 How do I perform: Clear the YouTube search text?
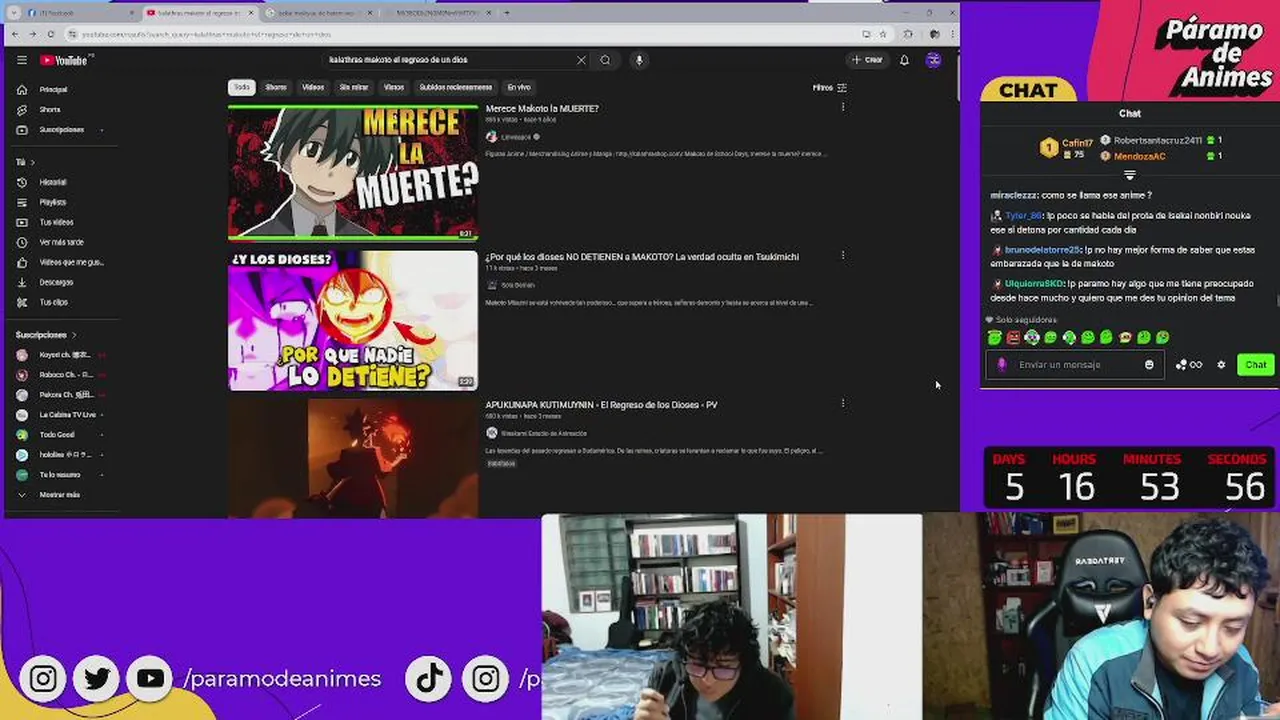(x=581, y=60)
